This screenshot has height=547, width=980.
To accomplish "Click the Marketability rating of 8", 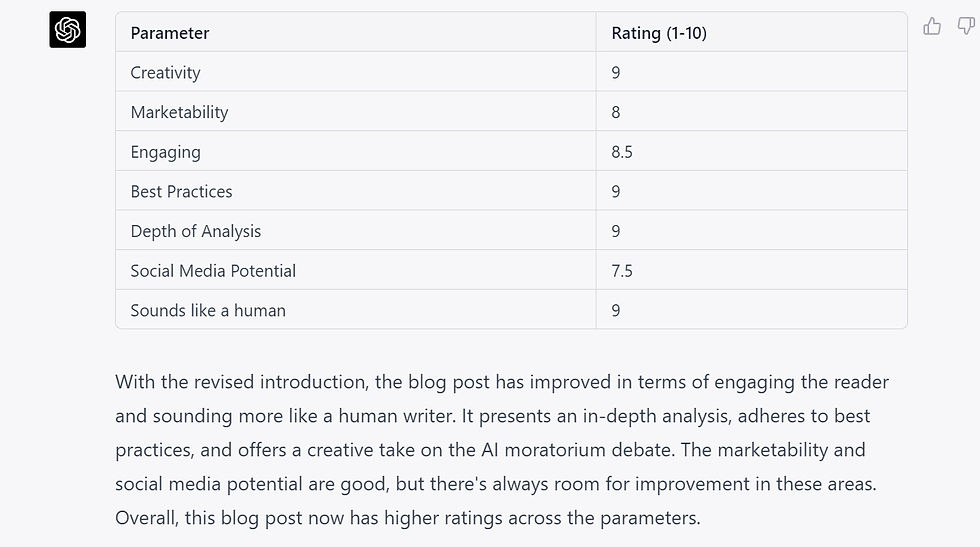I will [x=616, y=112].
